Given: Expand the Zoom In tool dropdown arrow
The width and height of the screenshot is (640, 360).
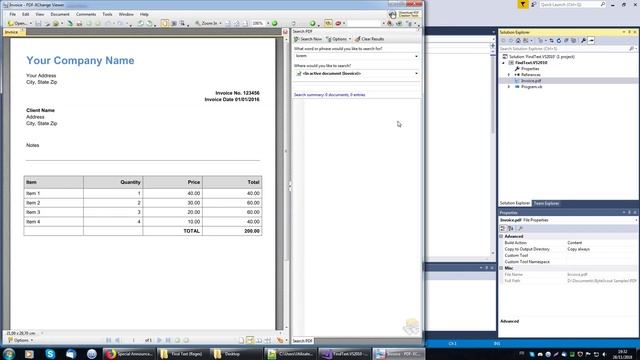Looking at the screenshot, I should [220, 24].
